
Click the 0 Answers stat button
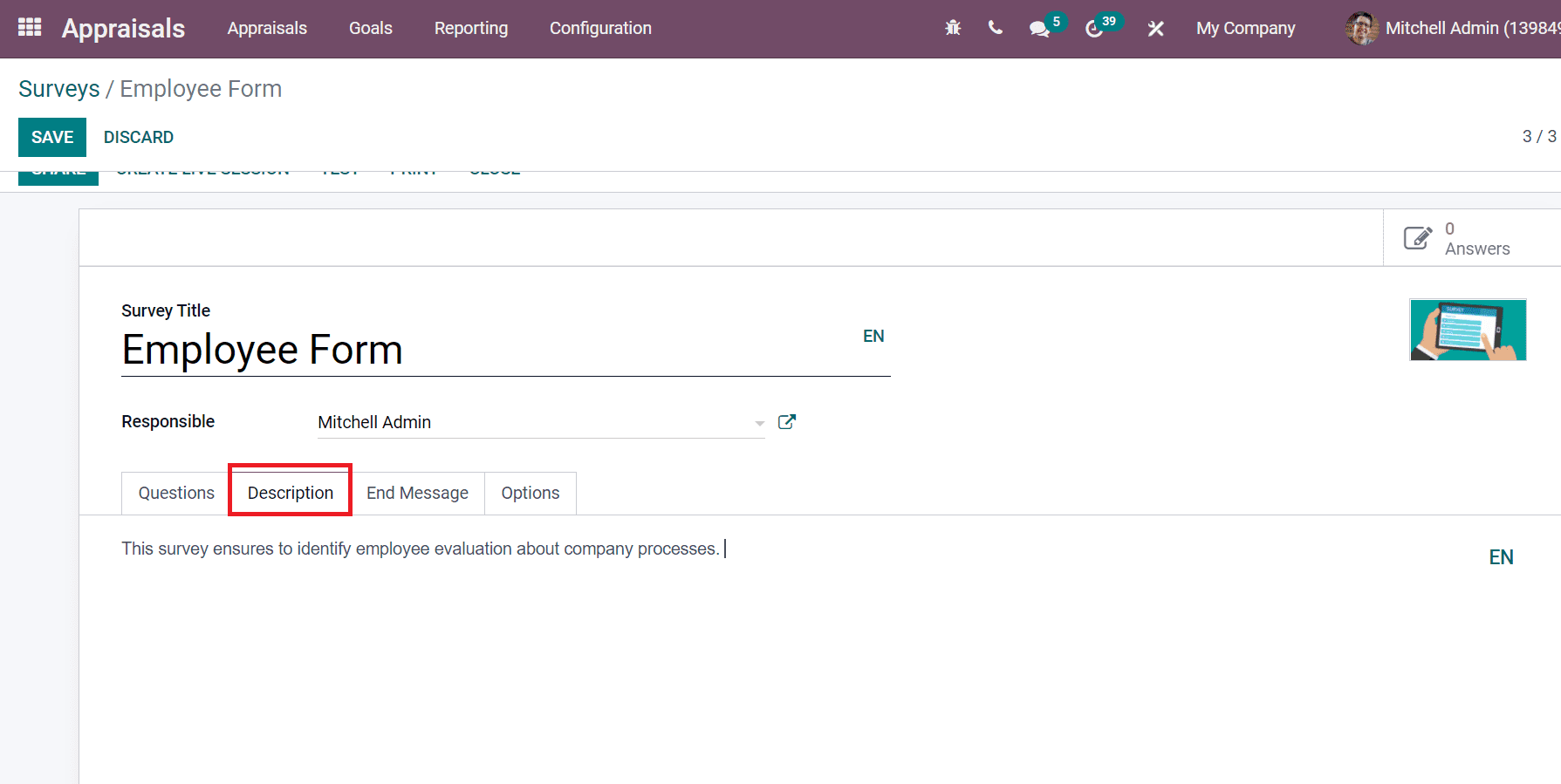click(x=1472, y=238)
